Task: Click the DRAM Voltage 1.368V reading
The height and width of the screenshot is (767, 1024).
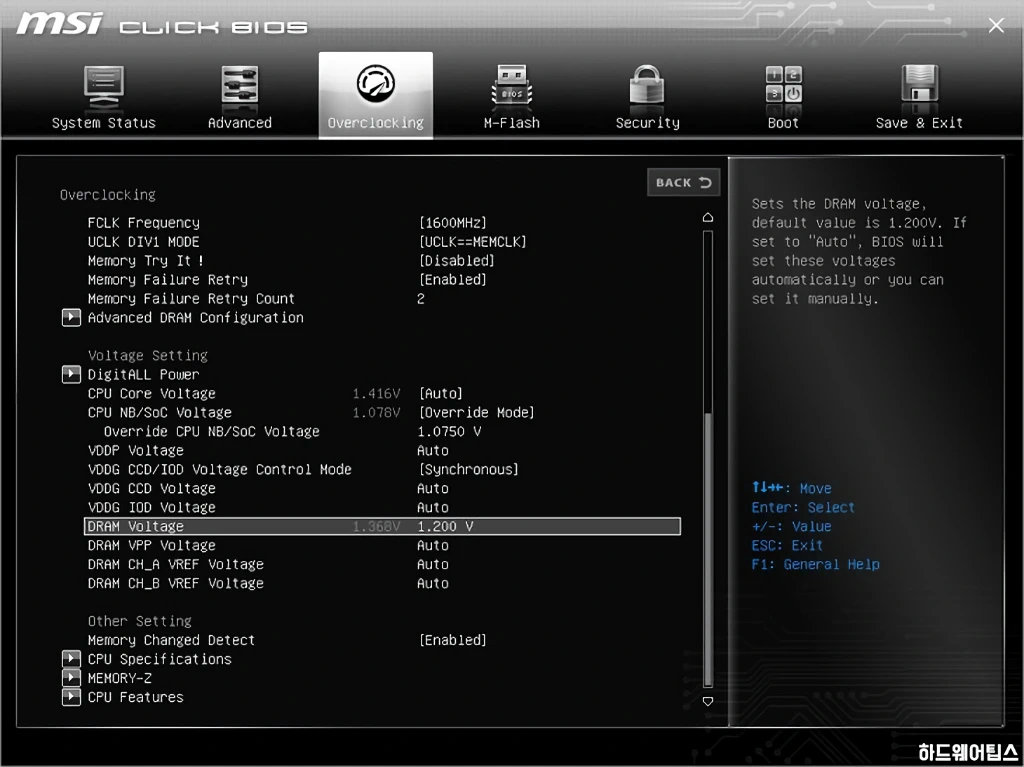Action: [376, 526]
